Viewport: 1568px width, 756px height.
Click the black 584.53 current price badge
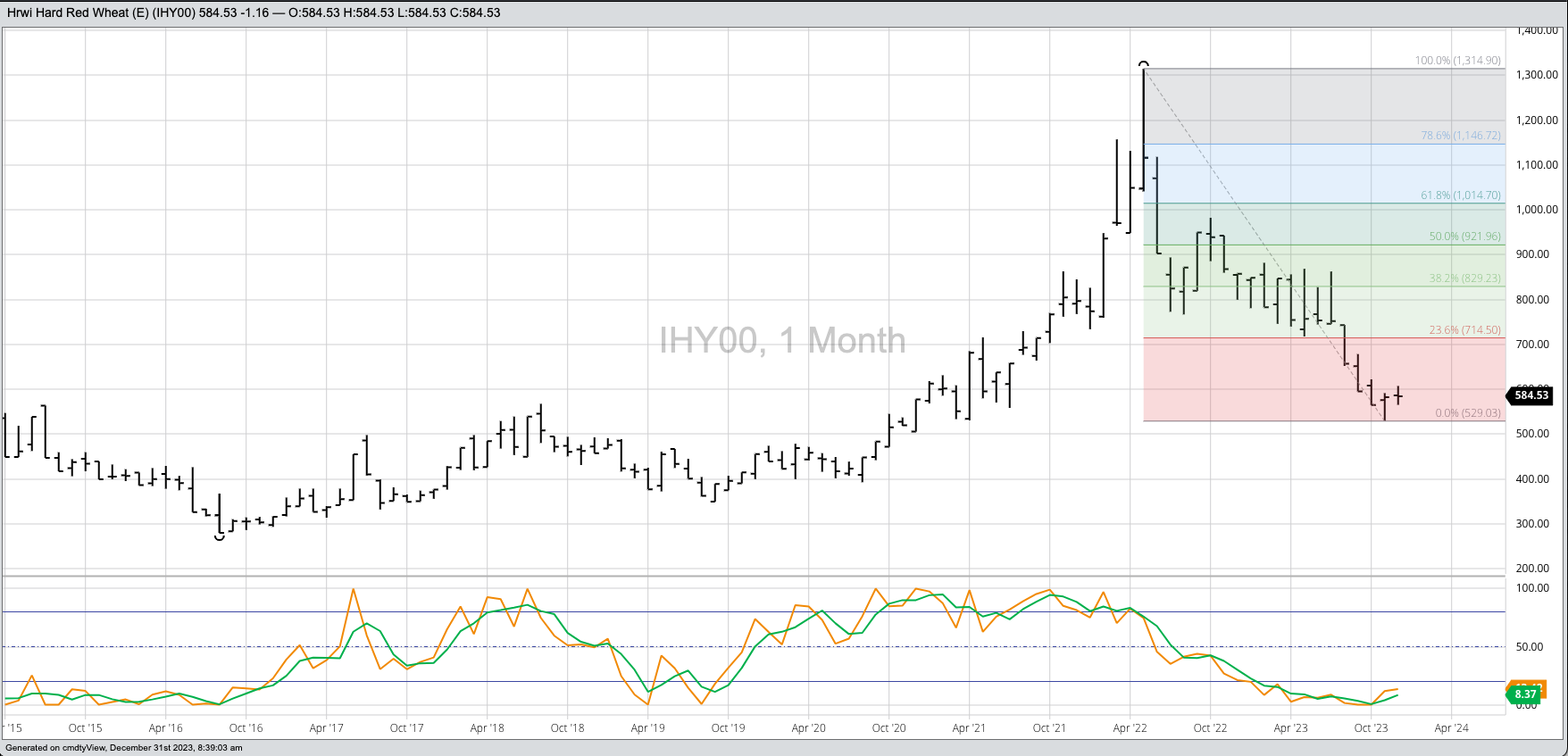[x=1530, y=395]
